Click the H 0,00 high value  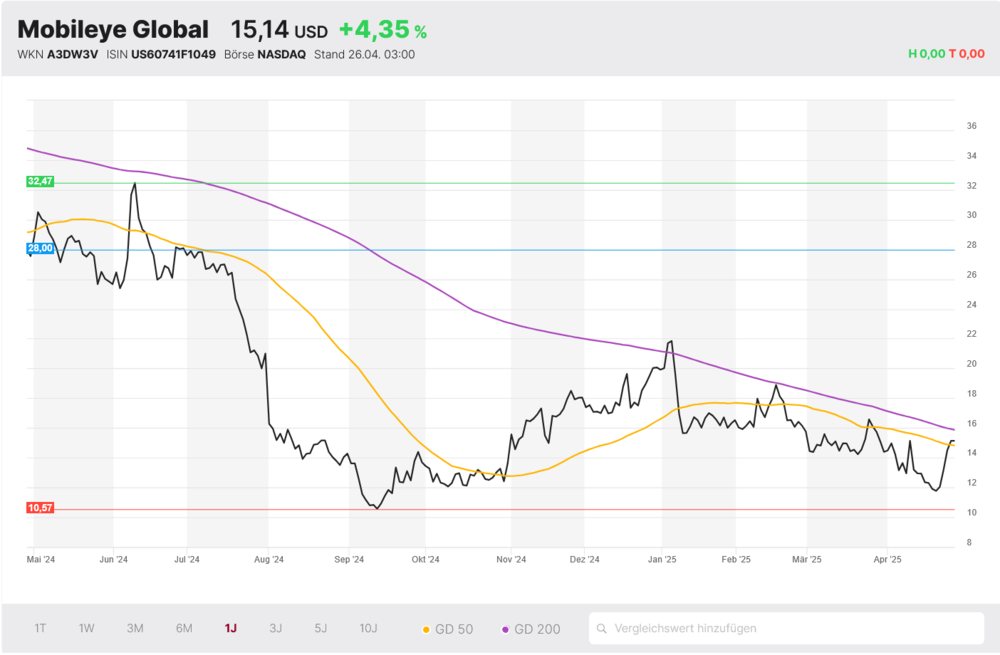coord(927,54)
